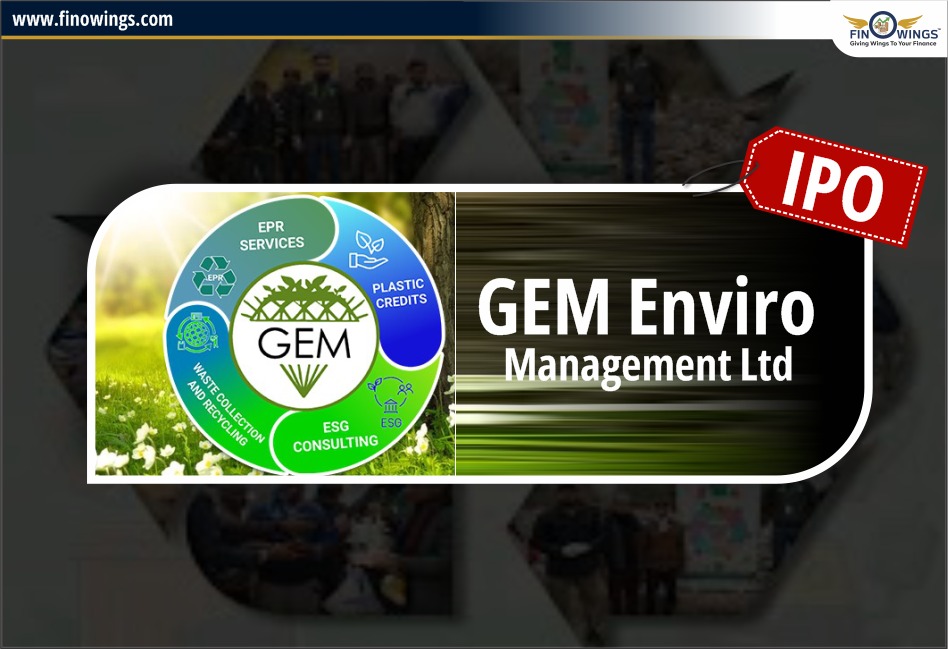
Task: Click the EPR recycling arrows icon
Action: click(213, 277)
